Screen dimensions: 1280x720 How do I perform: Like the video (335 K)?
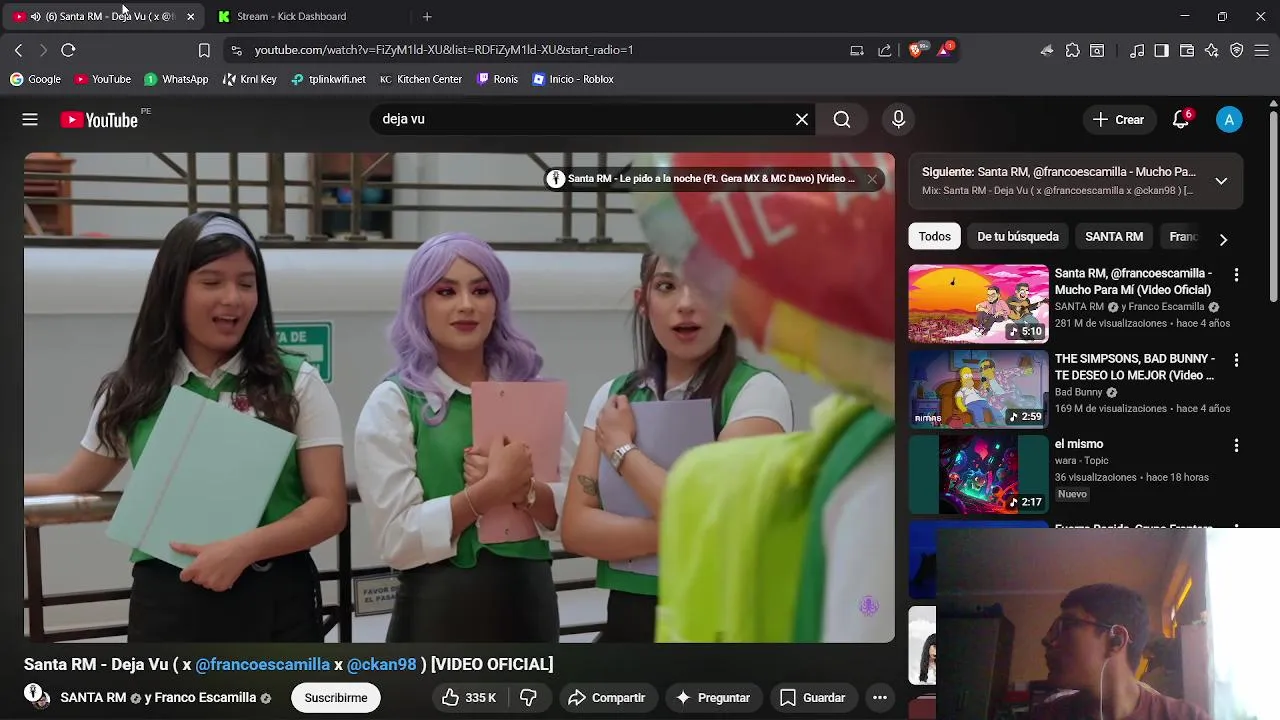[x=469, y=698]
